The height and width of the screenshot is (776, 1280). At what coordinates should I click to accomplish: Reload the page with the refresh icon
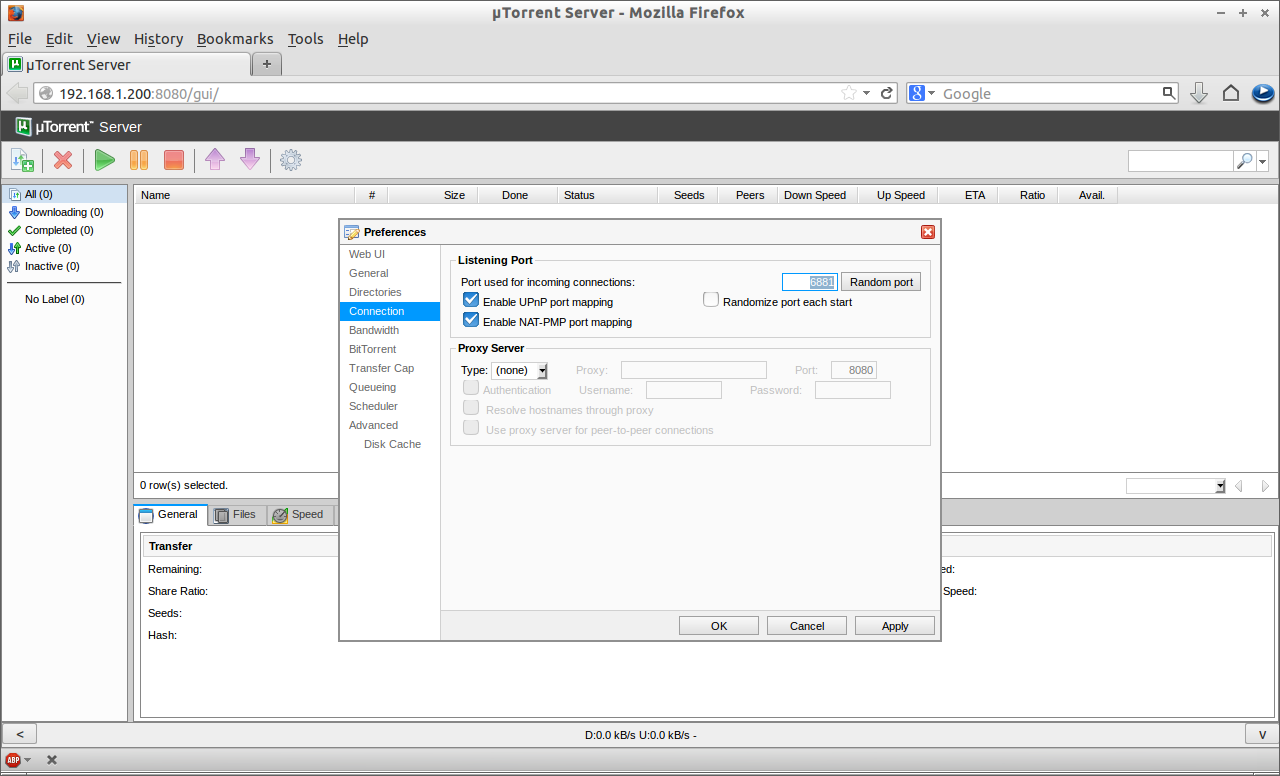click(886, 93)
